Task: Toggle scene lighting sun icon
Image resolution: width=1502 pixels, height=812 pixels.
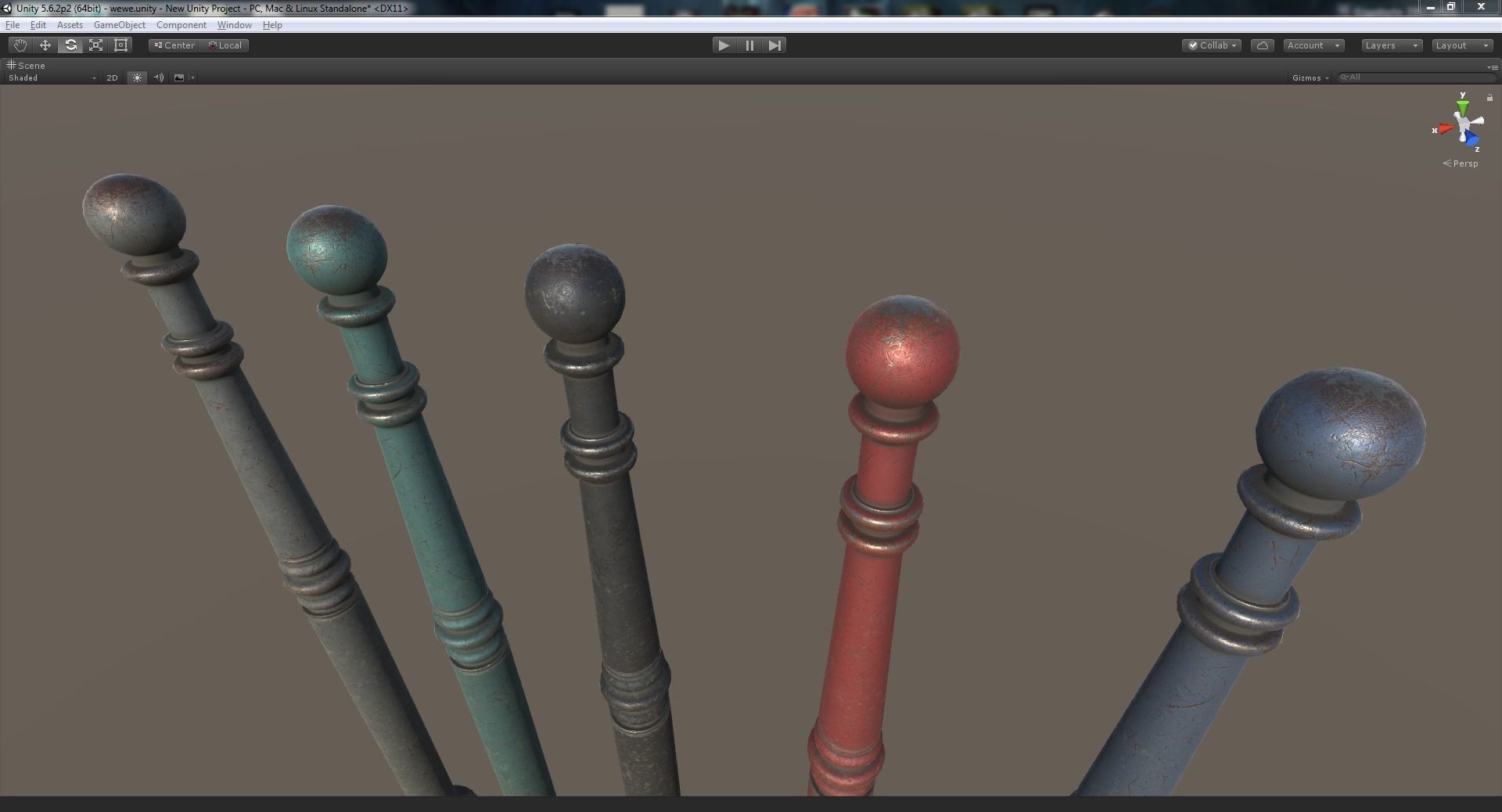Action: (137, 77)
